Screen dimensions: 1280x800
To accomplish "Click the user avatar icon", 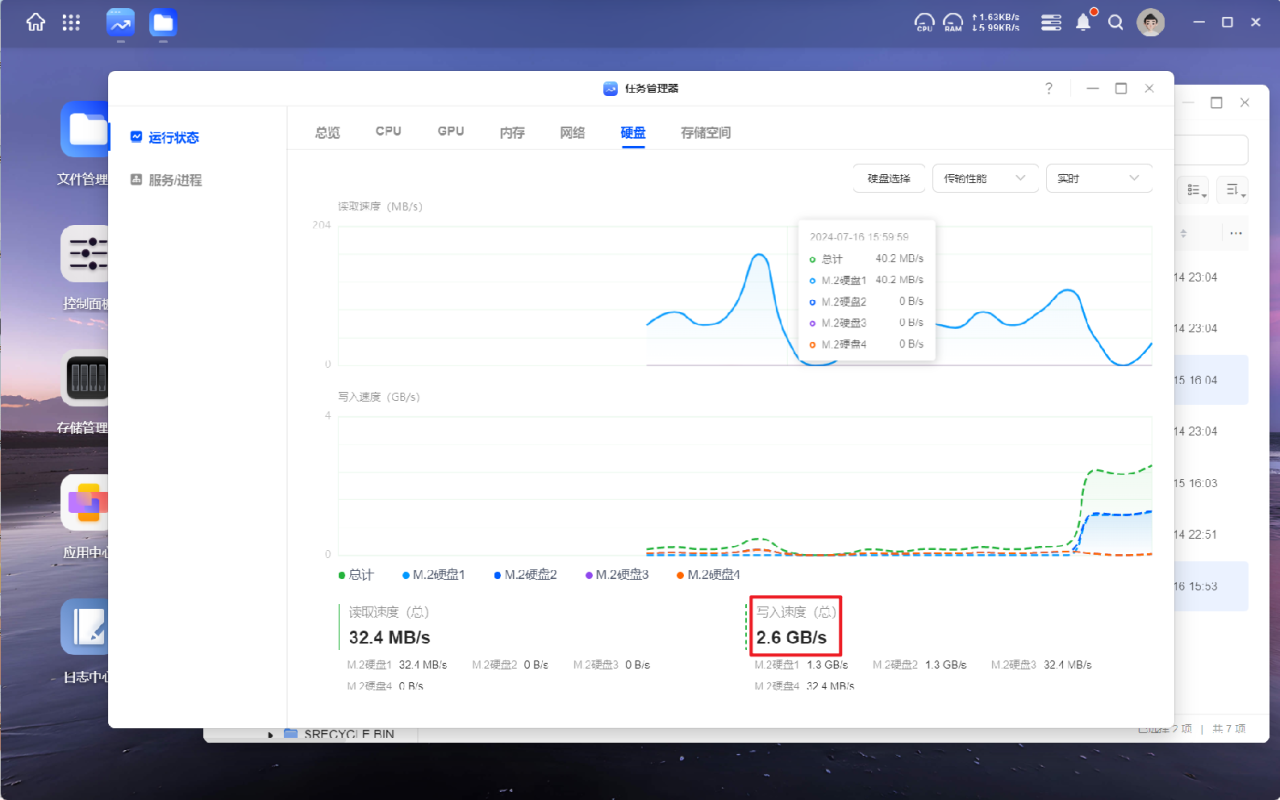I will 1151,22.
